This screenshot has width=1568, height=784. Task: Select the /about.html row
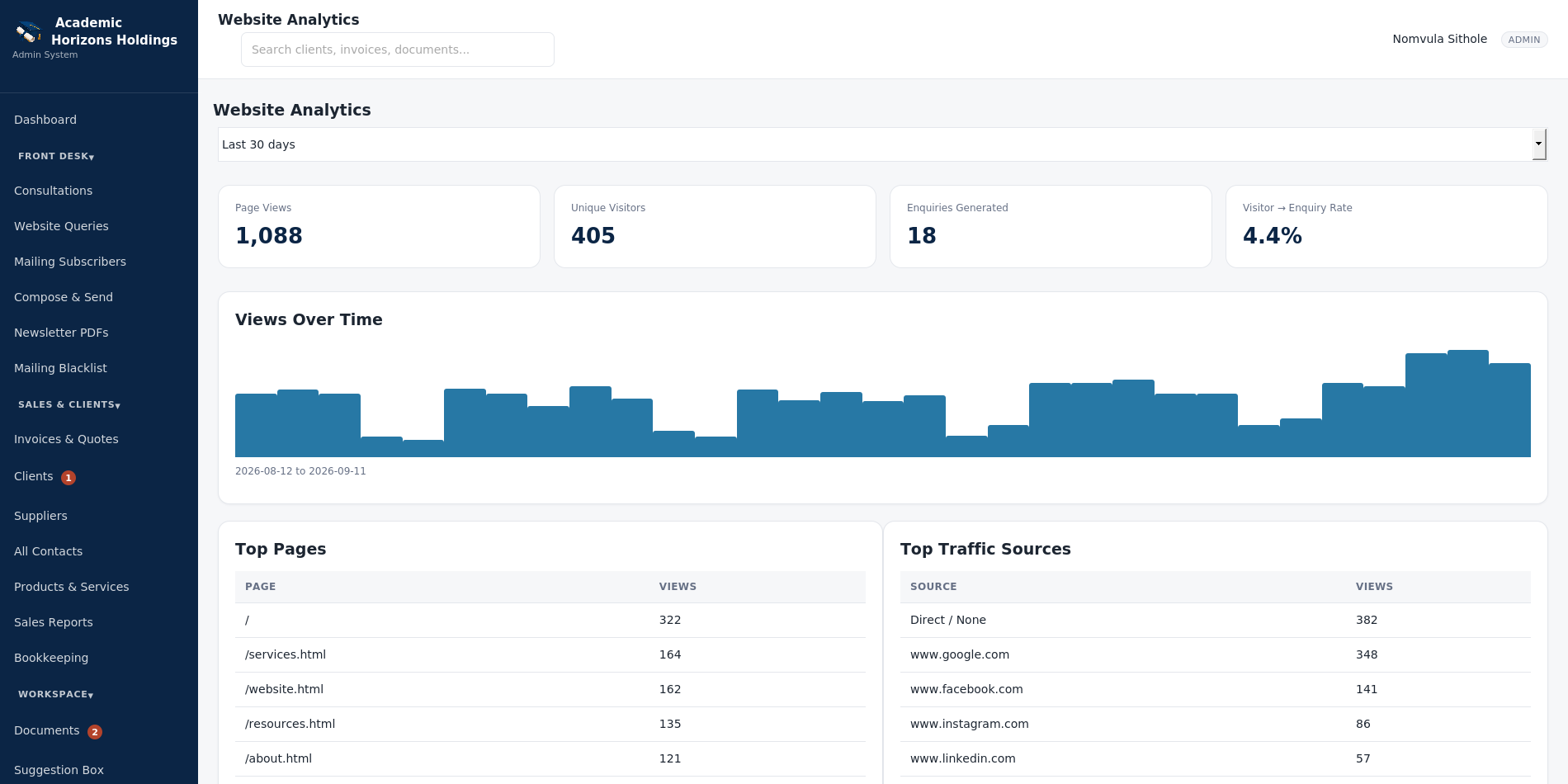(550, 758)
